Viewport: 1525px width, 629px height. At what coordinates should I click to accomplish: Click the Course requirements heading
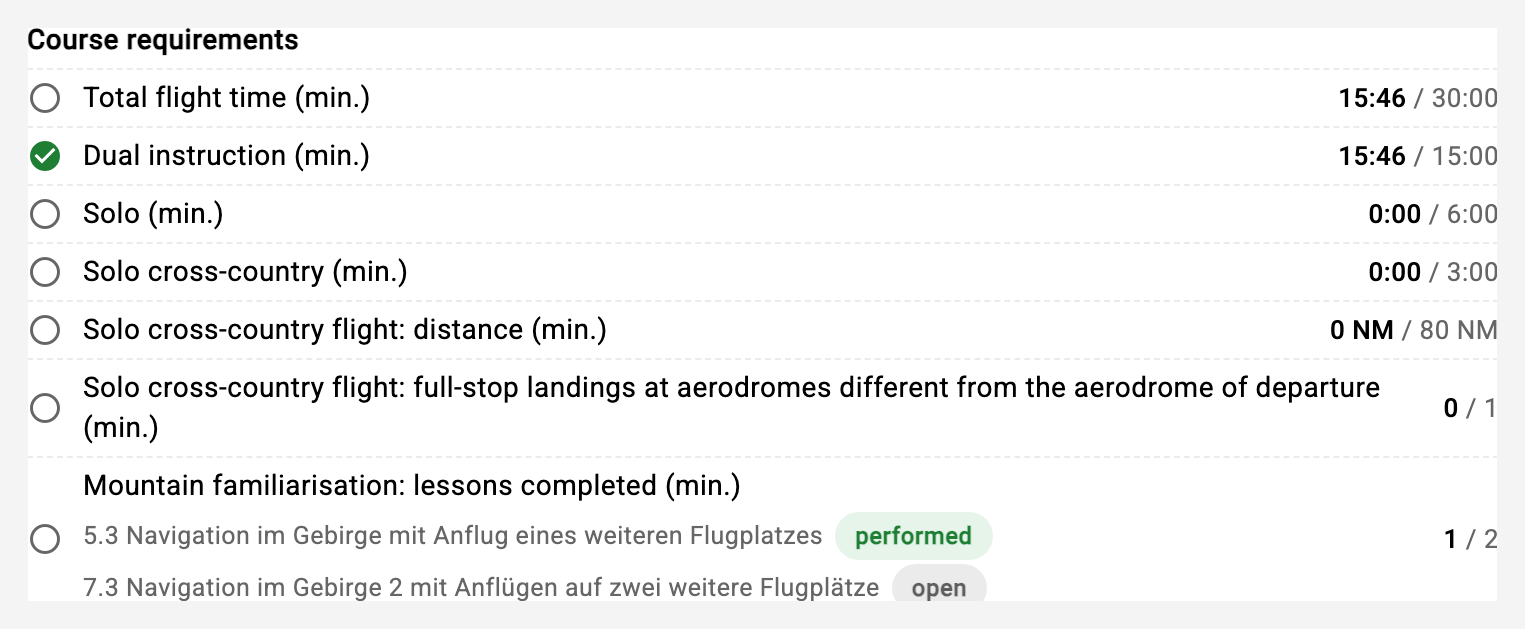point(163,40)
